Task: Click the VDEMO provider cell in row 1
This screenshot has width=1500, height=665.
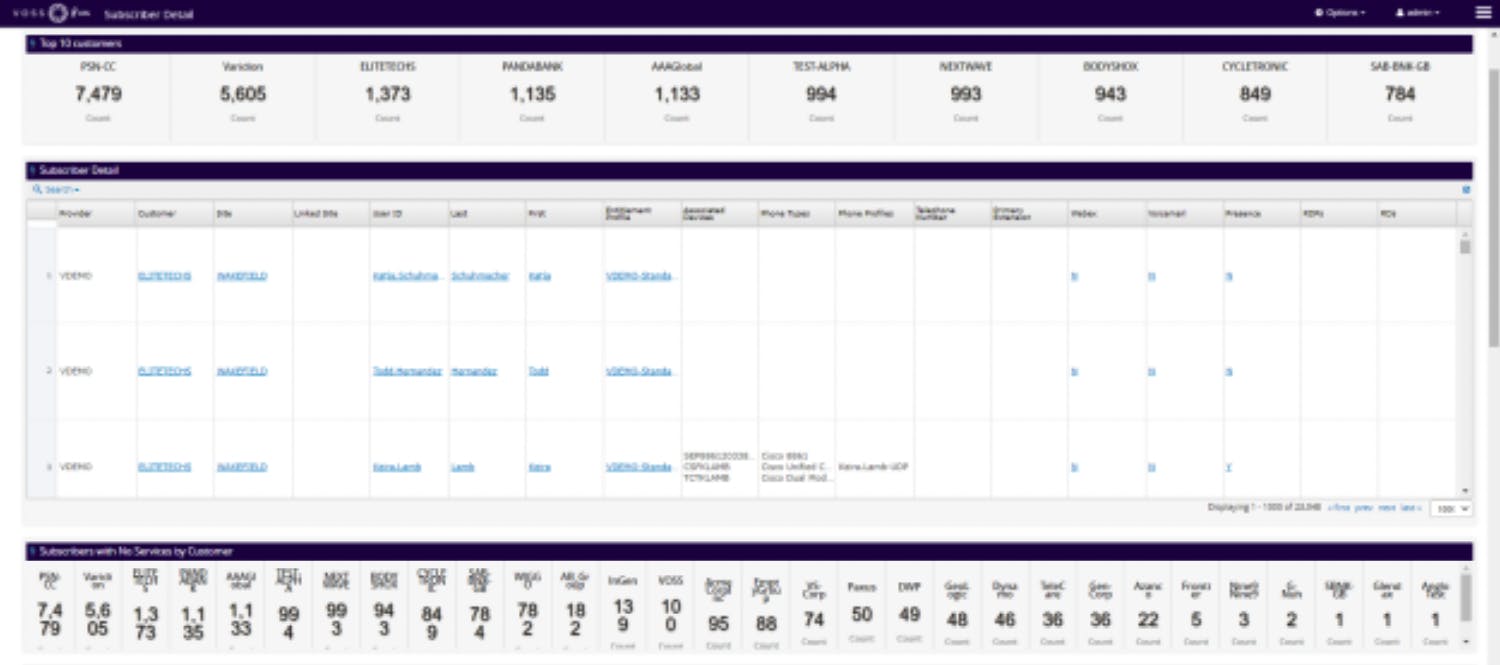Action: tap(75, 275)
